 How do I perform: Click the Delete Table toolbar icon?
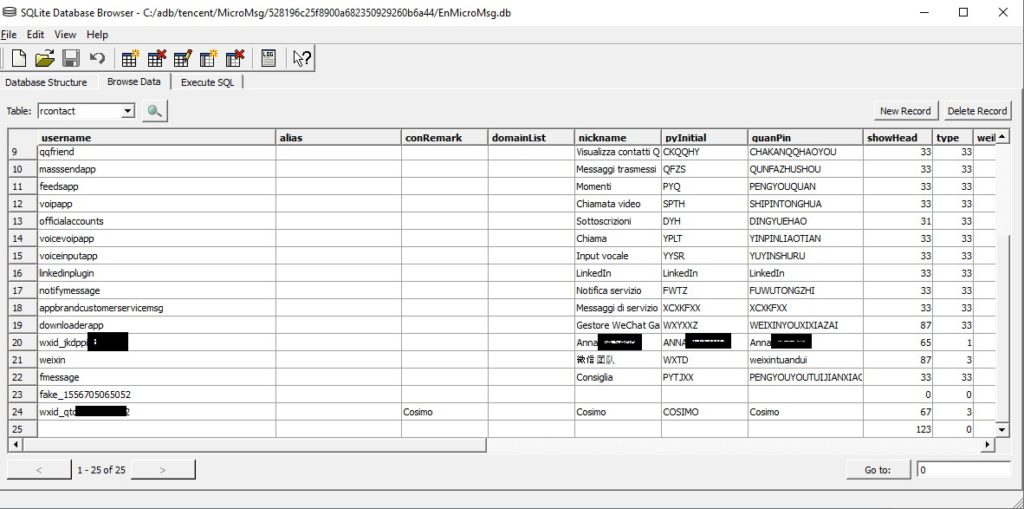pos(157,59)
